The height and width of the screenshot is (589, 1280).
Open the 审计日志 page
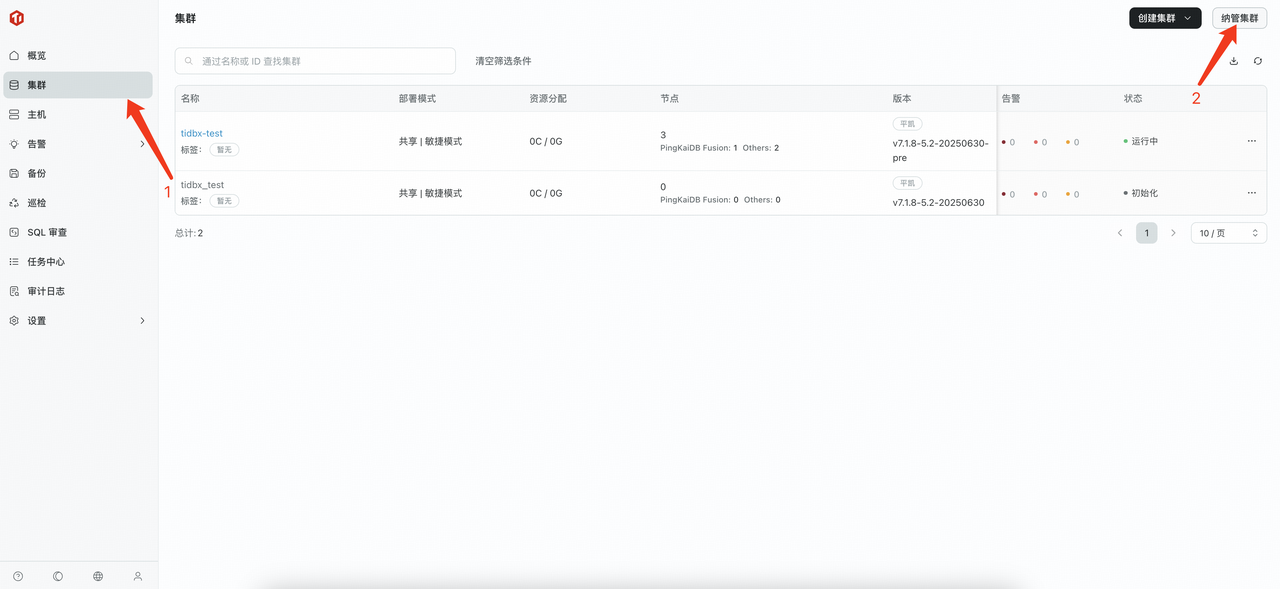(44, 291)
